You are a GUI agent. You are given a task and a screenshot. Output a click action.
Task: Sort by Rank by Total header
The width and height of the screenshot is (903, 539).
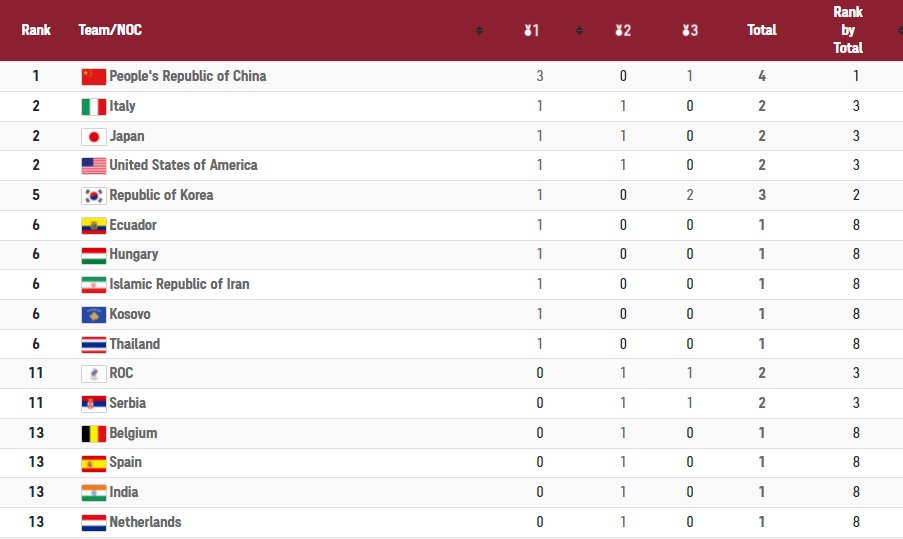tap(848, 30)
